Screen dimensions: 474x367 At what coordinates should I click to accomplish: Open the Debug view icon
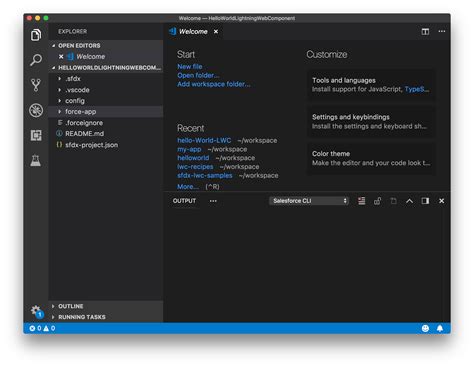click(36, 110)
